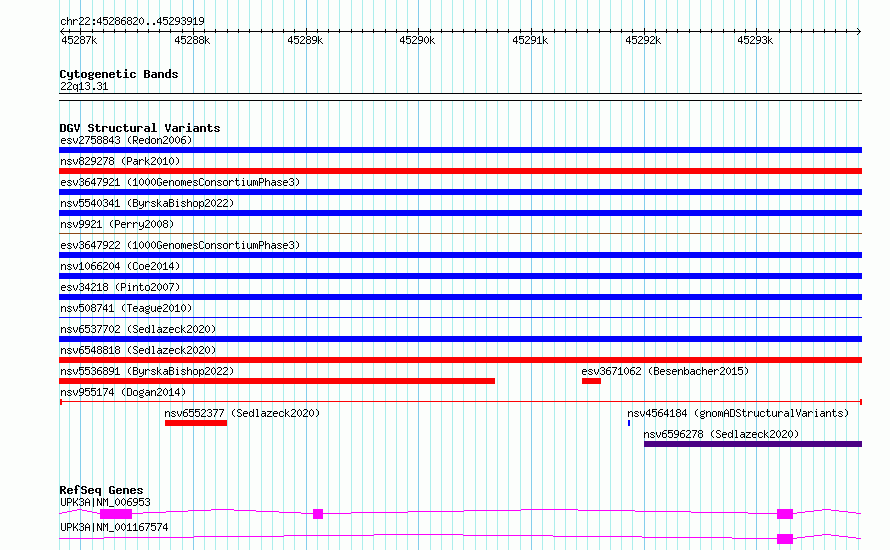Click the UPK3A|NM_006953 gene label
This screenshot has width=890, height=550.
[105, 502]
